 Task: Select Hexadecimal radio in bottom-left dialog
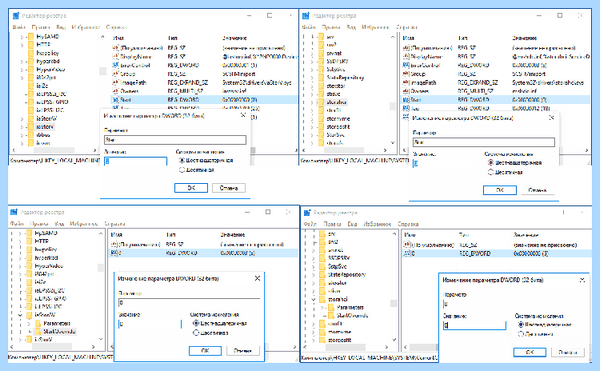click(196, 323)
